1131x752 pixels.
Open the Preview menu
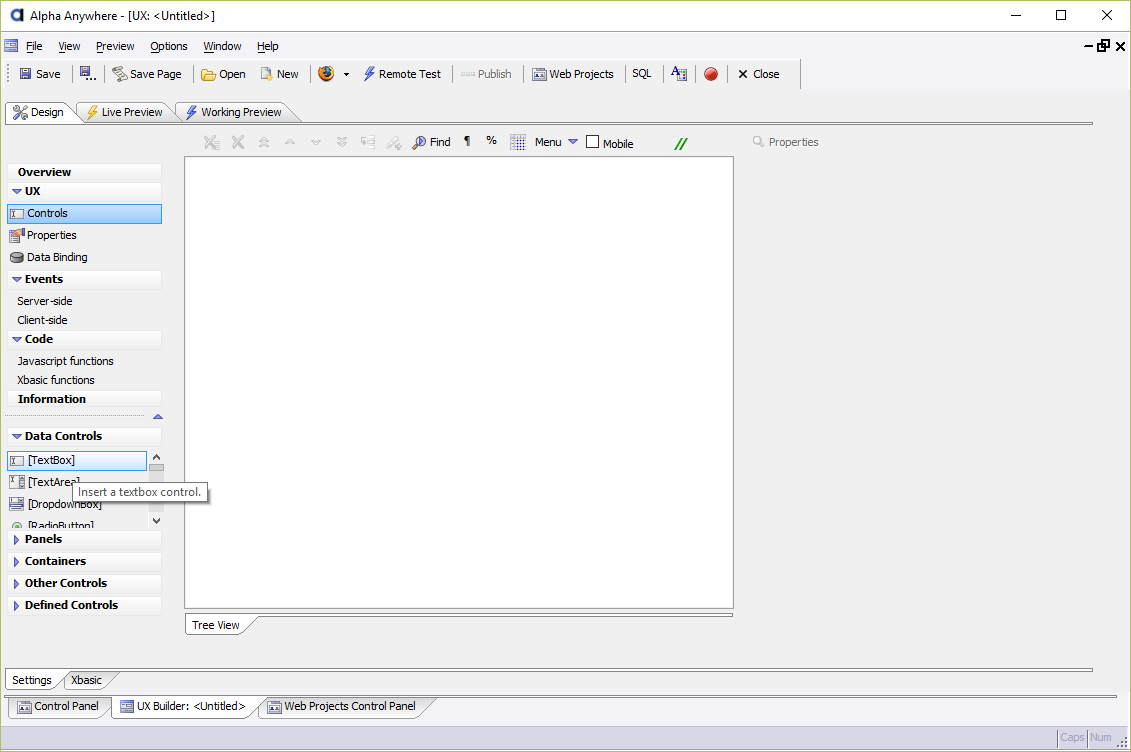click(115, 46)
